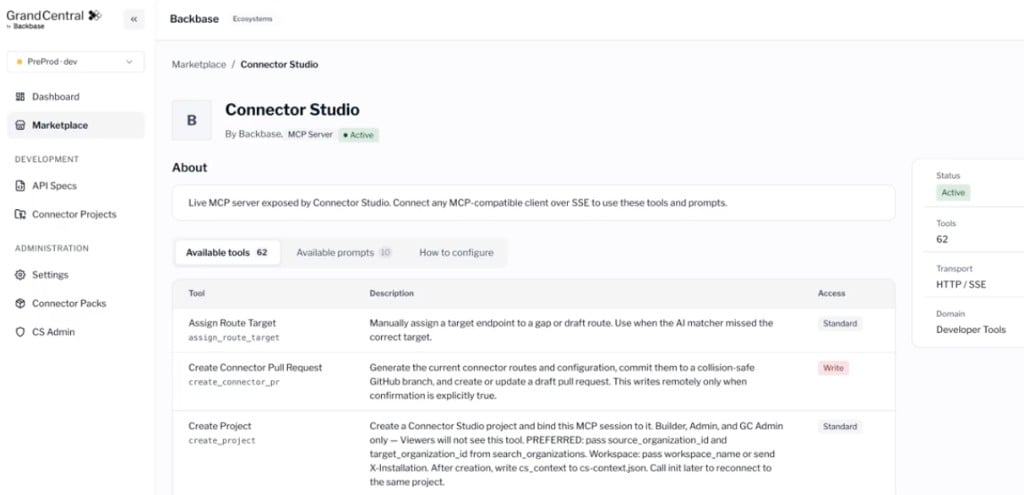This screenshot has height=495, width=1024.
Task: Click the Marketplace store icon
Action: coord(20,125)
